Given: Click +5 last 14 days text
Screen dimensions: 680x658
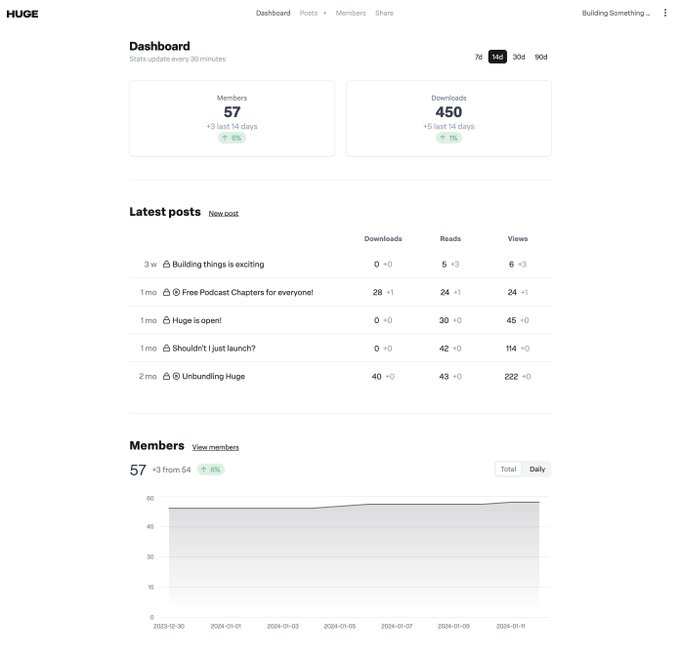Looking at the screenshot, I should click(x=449, y=126).
